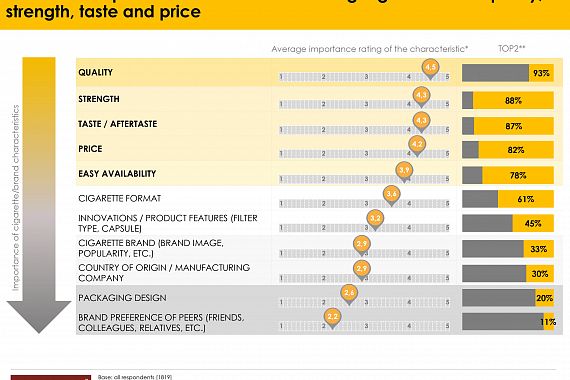Click the TOP2 column header
570x380 pixels.
tap(511, 49)
